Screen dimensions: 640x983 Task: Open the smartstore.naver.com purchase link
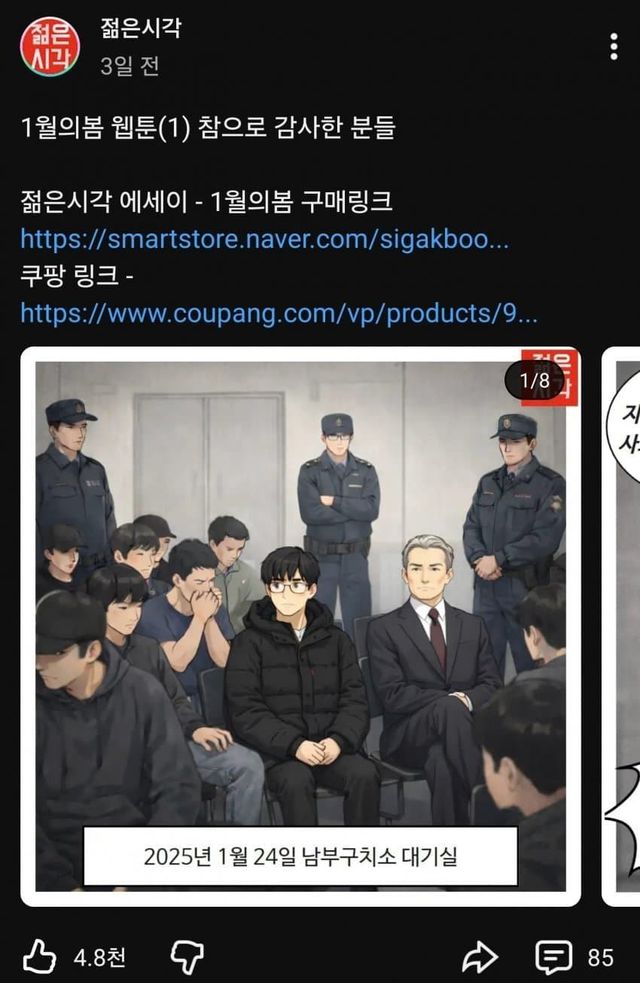tap(265, 239)
